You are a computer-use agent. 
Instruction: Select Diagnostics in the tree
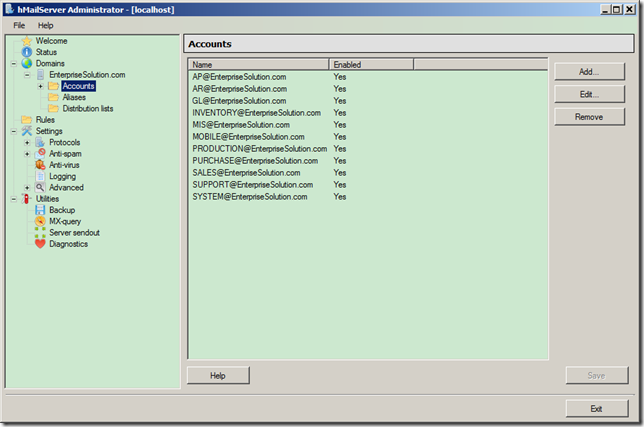pos(69,244)
